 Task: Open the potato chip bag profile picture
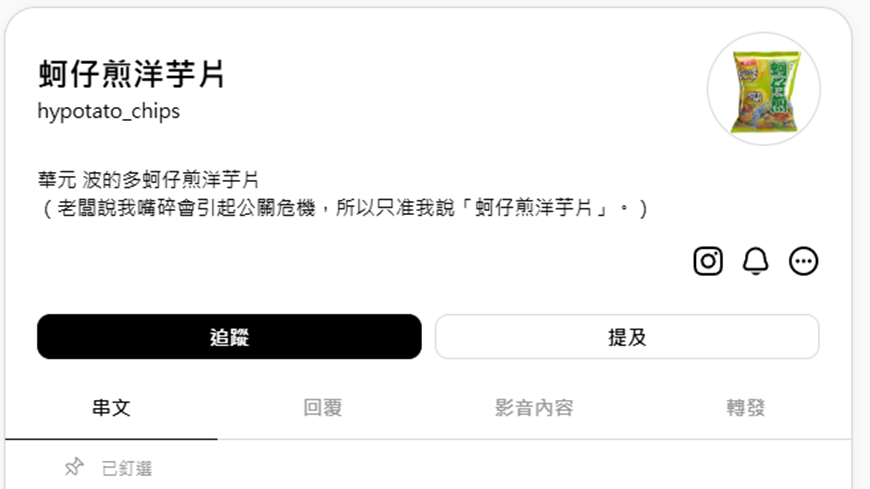click(x=764, y=89)
